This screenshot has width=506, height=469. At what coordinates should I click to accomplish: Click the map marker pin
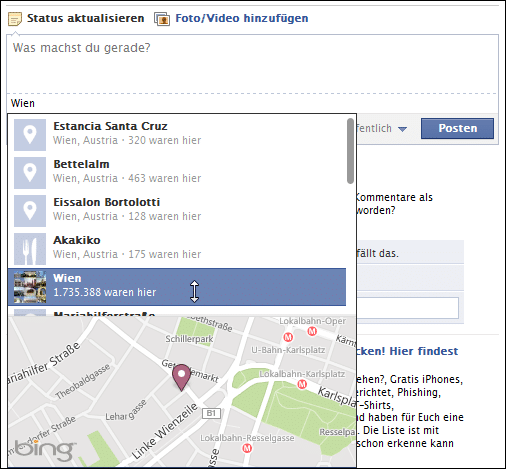click(x=181, y=377)
